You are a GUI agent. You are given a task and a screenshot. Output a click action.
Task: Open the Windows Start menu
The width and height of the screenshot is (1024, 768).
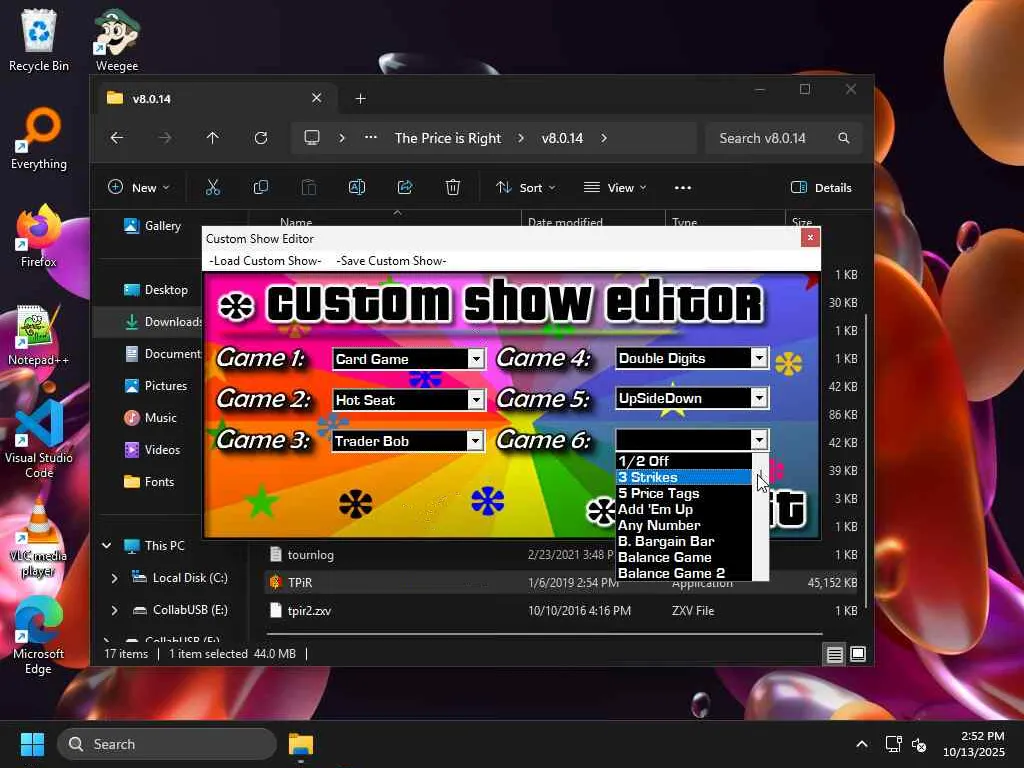(32, 744)
